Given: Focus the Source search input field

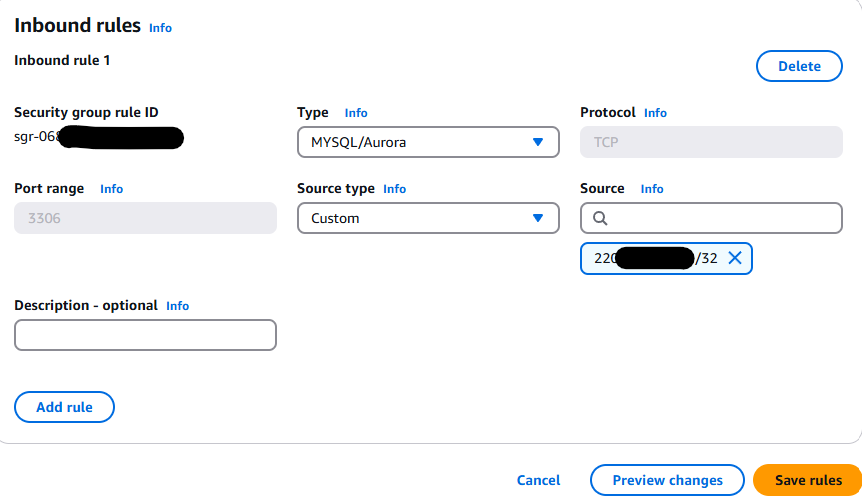Looking at the screenshot, I should point(720,218).
